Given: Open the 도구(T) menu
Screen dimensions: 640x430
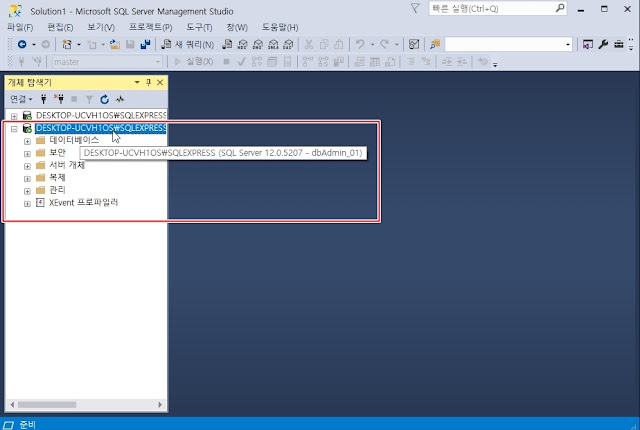Looking at the screenshot, I should click(199, 27).
